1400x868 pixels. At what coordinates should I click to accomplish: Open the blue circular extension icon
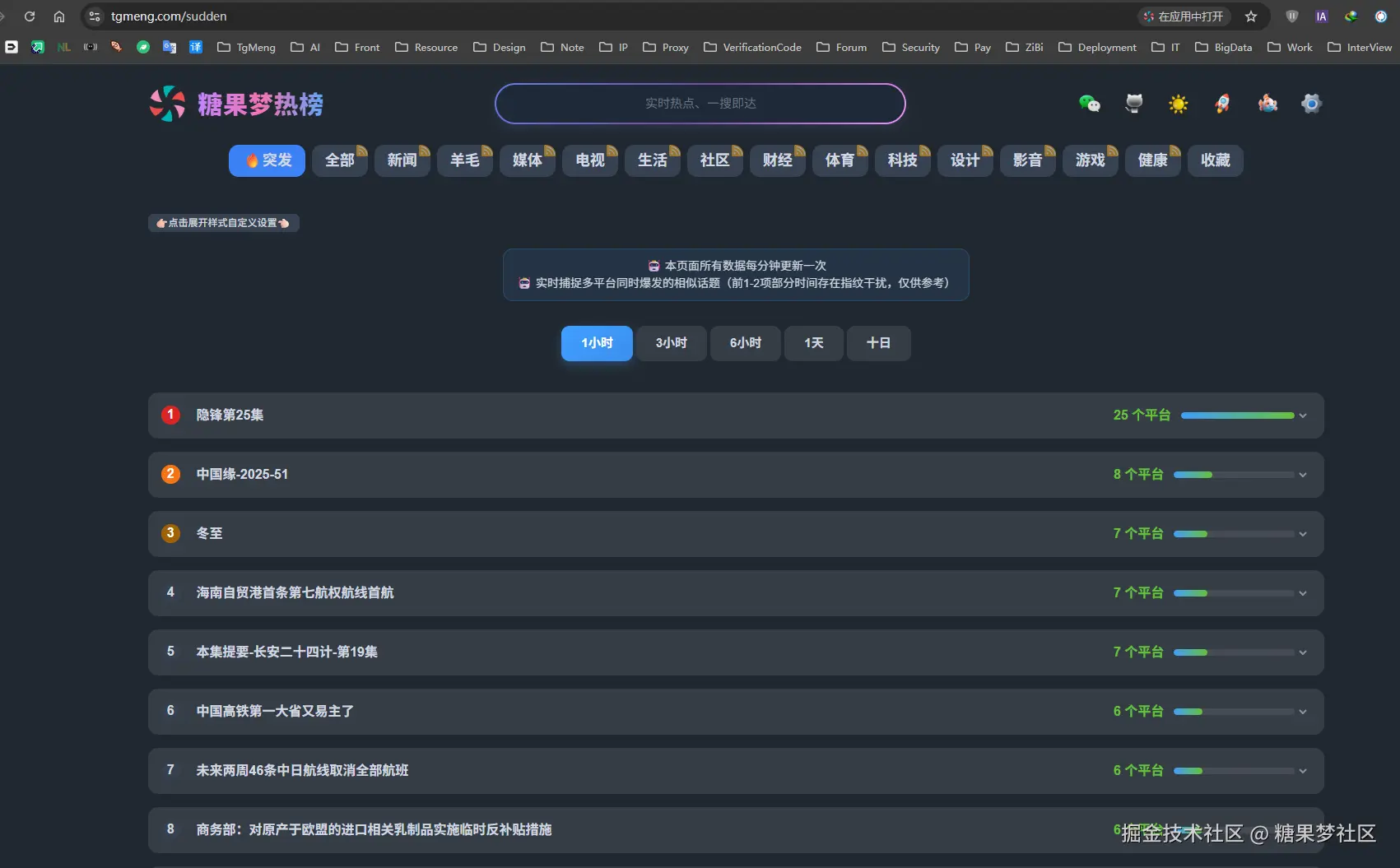(1381, 16)
